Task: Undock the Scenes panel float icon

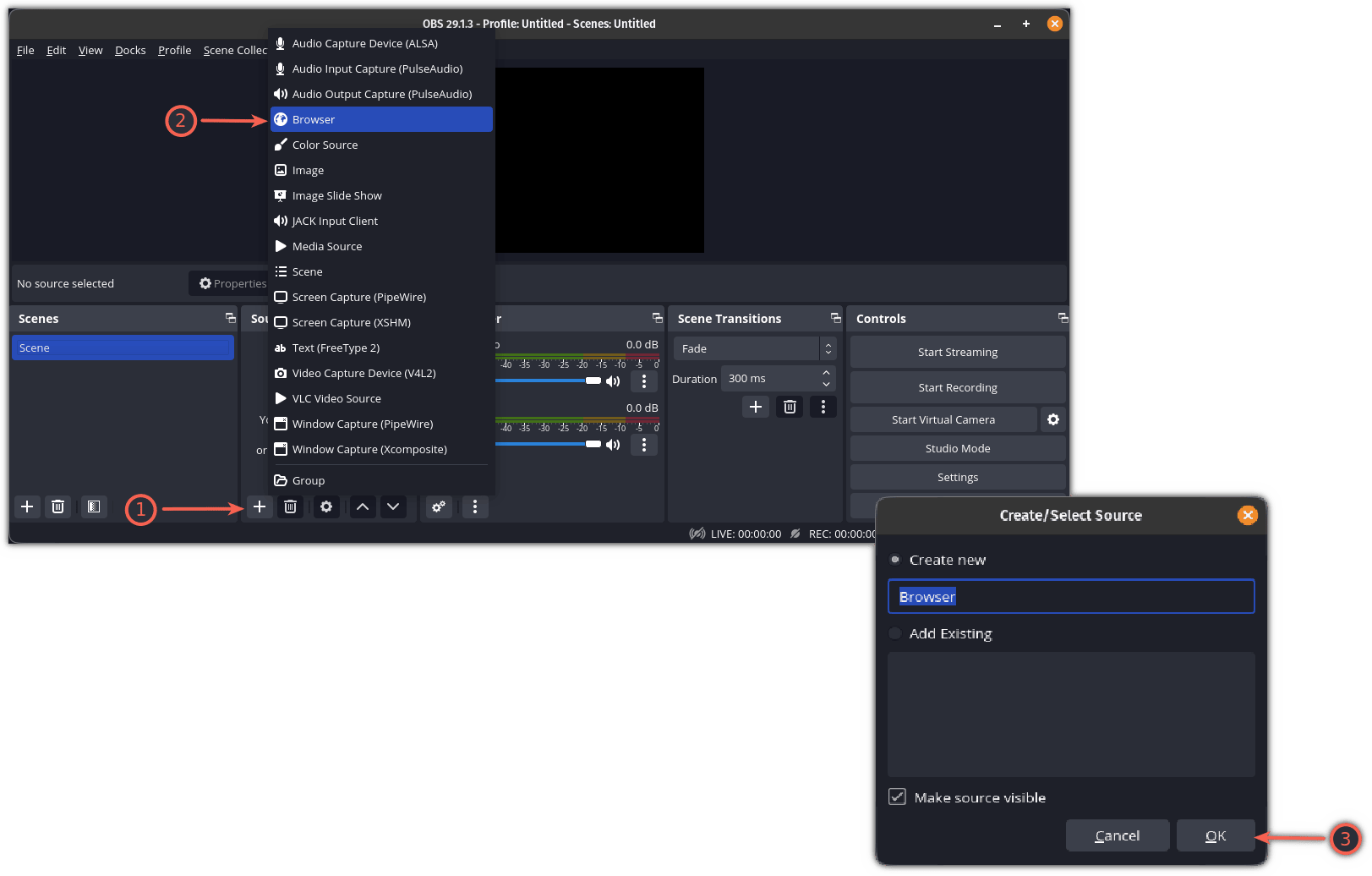Action: [230, 318]
